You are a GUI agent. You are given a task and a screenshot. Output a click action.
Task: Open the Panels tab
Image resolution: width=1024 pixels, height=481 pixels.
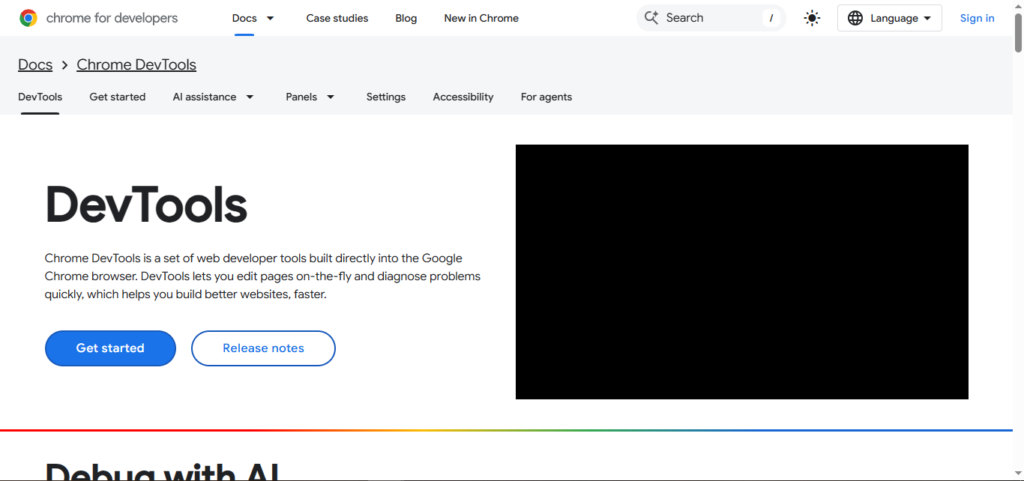point(301,97)
